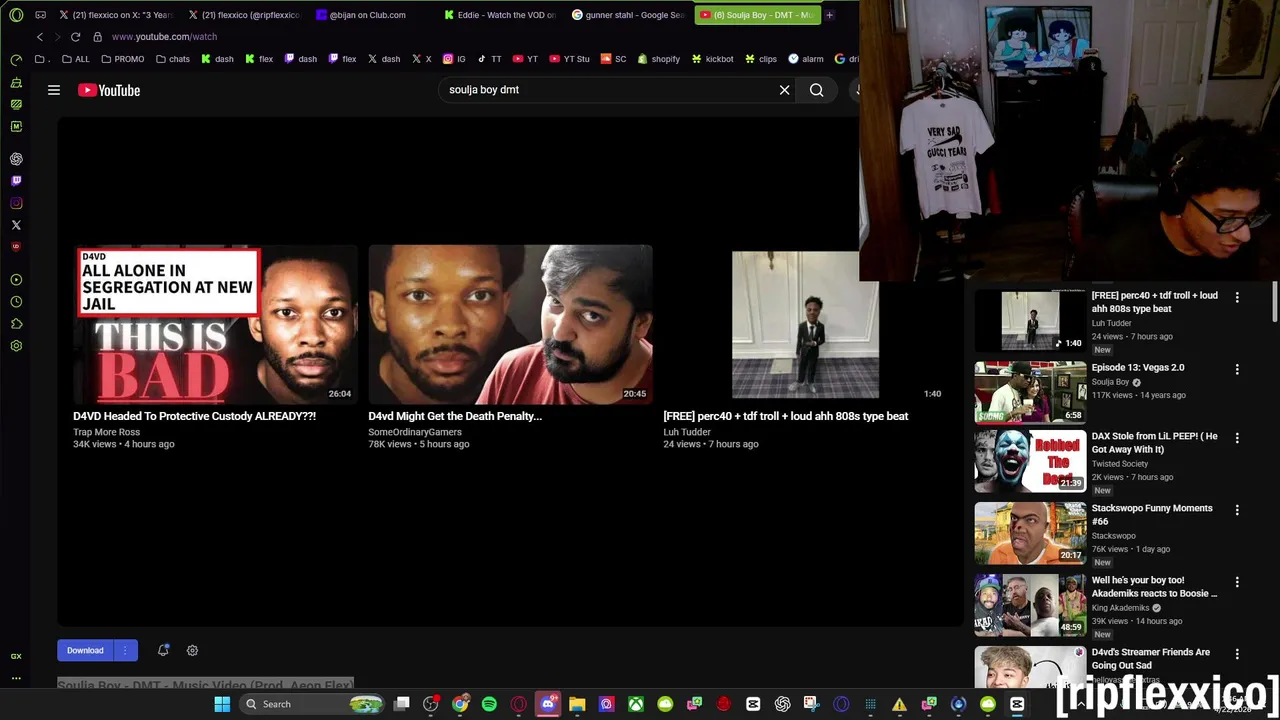Screen dimensions: 1280x720
Task: Switch to the 'flexxico on X: 3 Years' tab
Action: coord(117,15)
